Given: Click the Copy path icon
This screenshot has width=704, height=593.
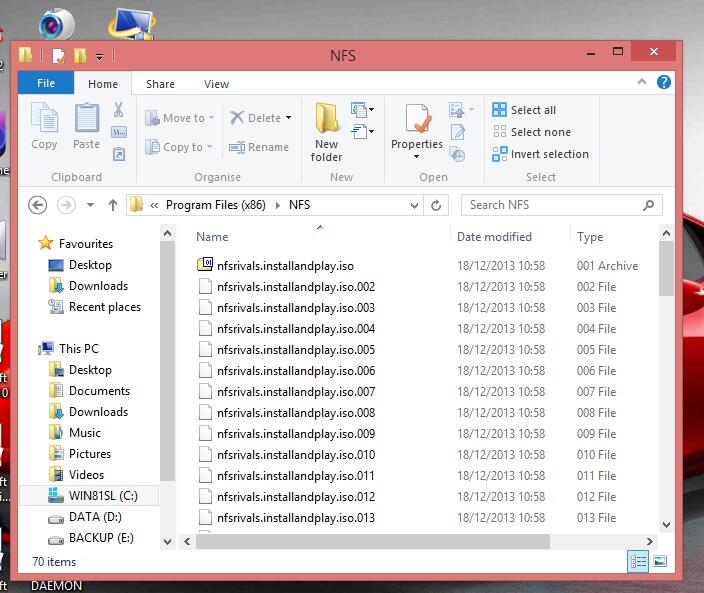Looking at the screenshot, I should click(119, 132).
